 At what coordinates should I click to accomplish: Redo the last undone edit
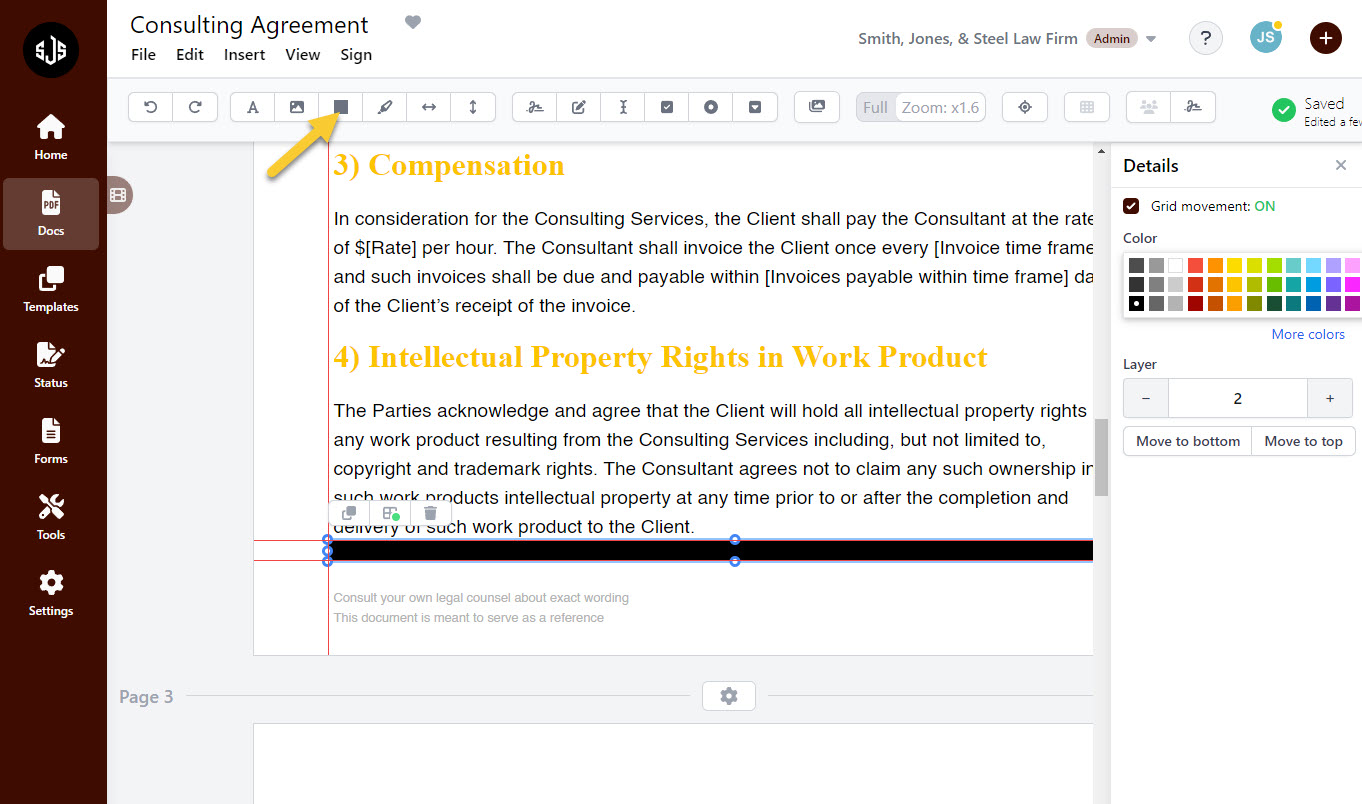(196, 107)
